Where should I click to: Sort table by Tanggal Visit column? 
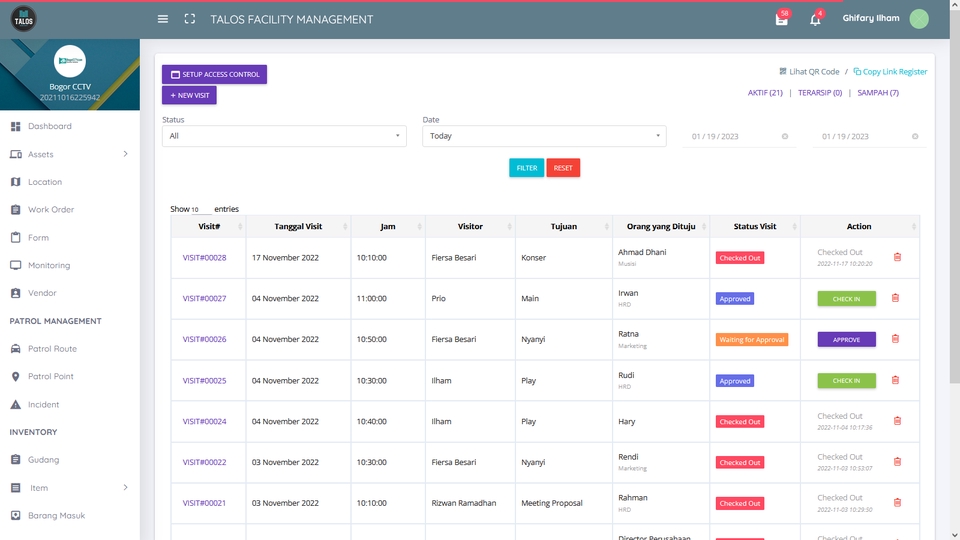pos(298,227)
